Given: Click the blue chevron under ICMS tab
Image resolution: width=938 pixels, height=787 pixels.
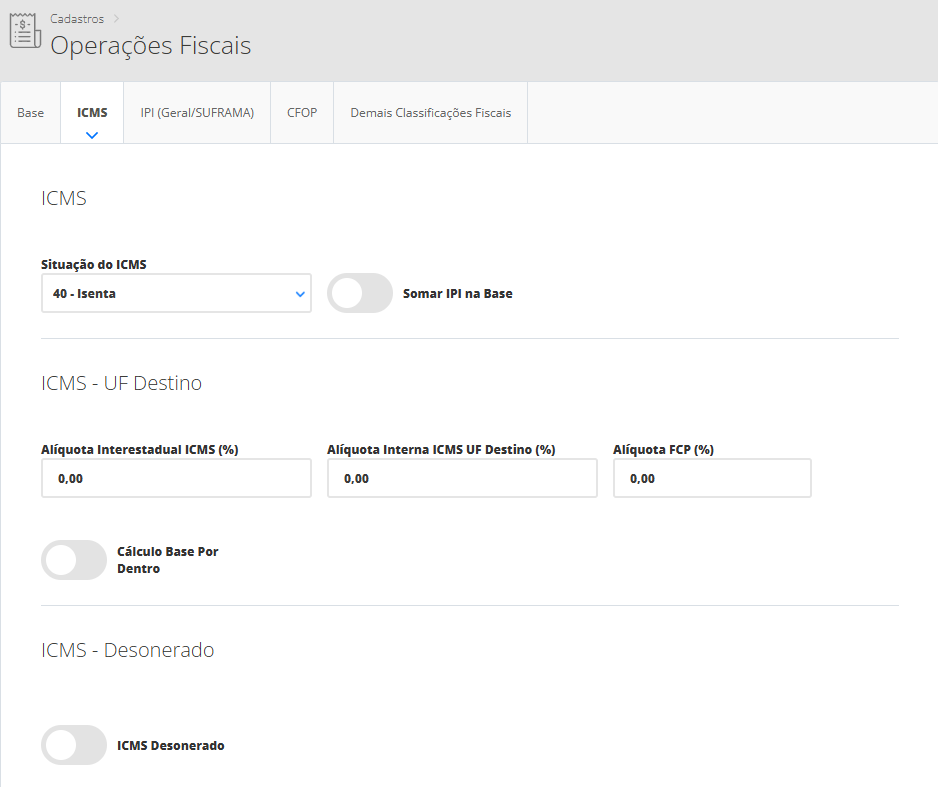Looking at the screenshot, I should click(92, 134).
